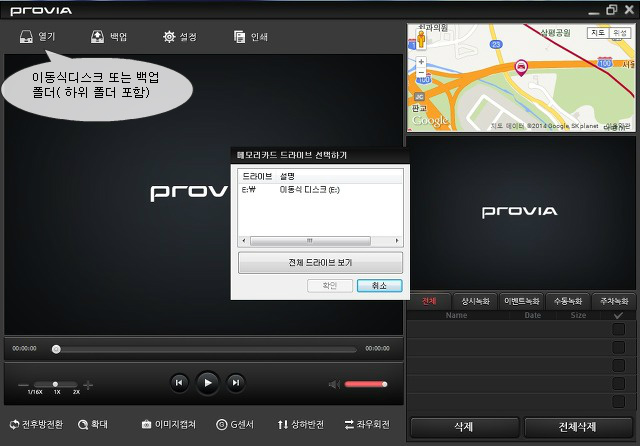Decrease playback speed minus icon
Image resolution: width=640 pixels, height=446 pixels.
point(23,385)
